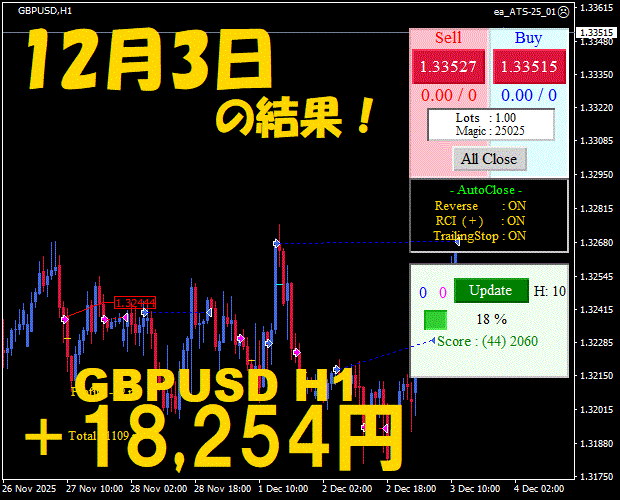This screenshot has width=620, height=500.
Task: Click the Lots and Magic field
Action: click(x=491, y=125)
